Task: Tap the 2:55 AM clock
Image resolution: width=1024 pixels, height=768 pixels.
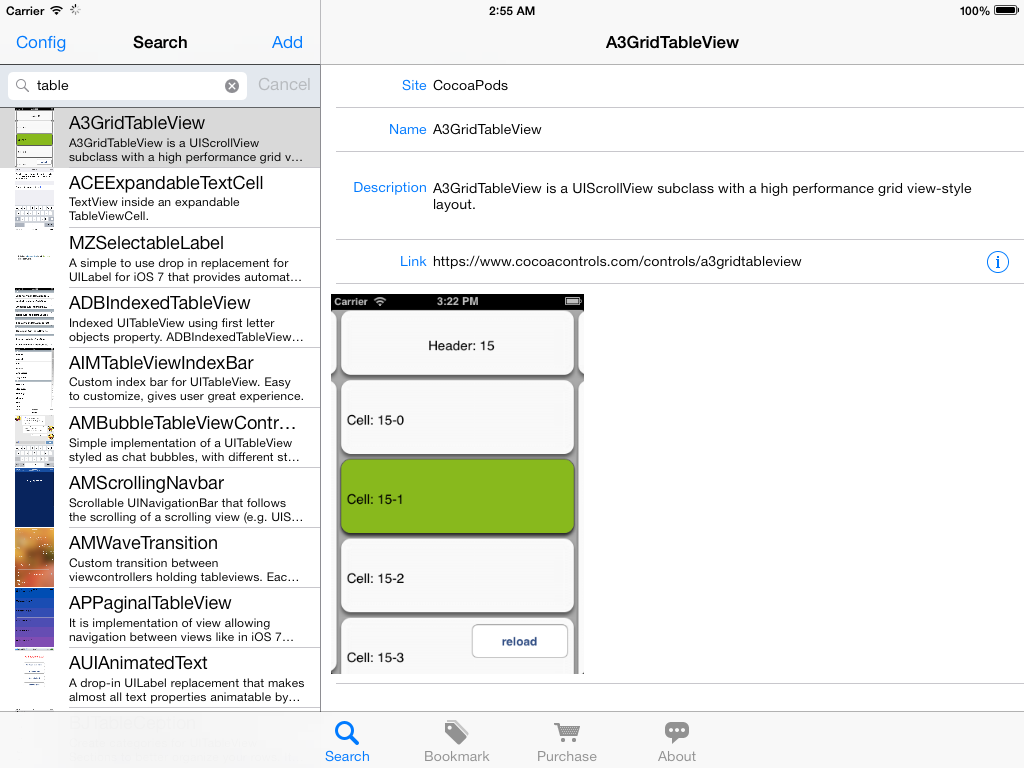Action: pyautogui.click(x=512, y=11)
